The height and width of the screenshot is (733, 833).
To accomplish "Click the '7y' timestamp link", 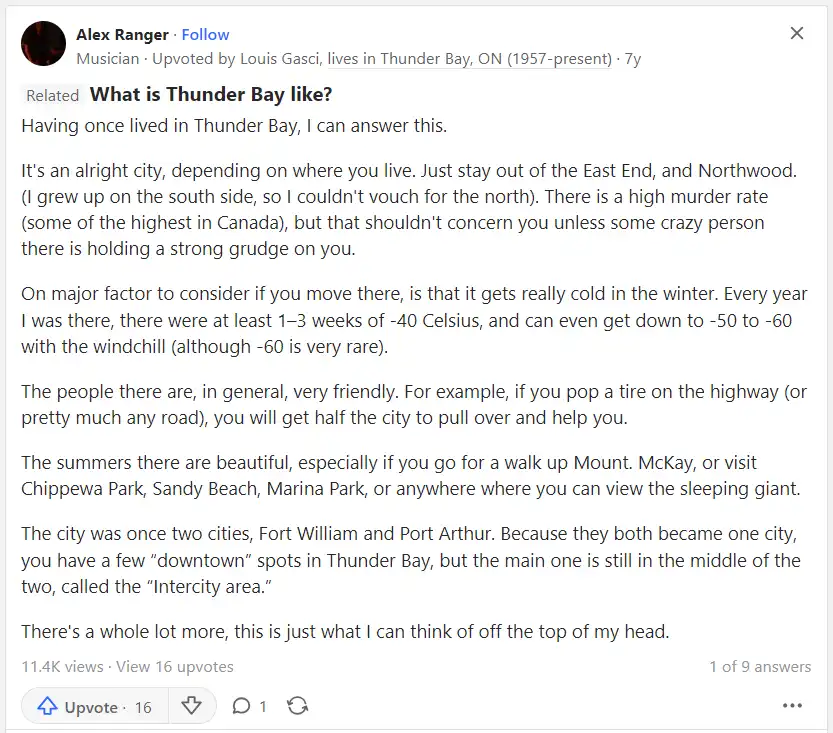I will 633,58.
